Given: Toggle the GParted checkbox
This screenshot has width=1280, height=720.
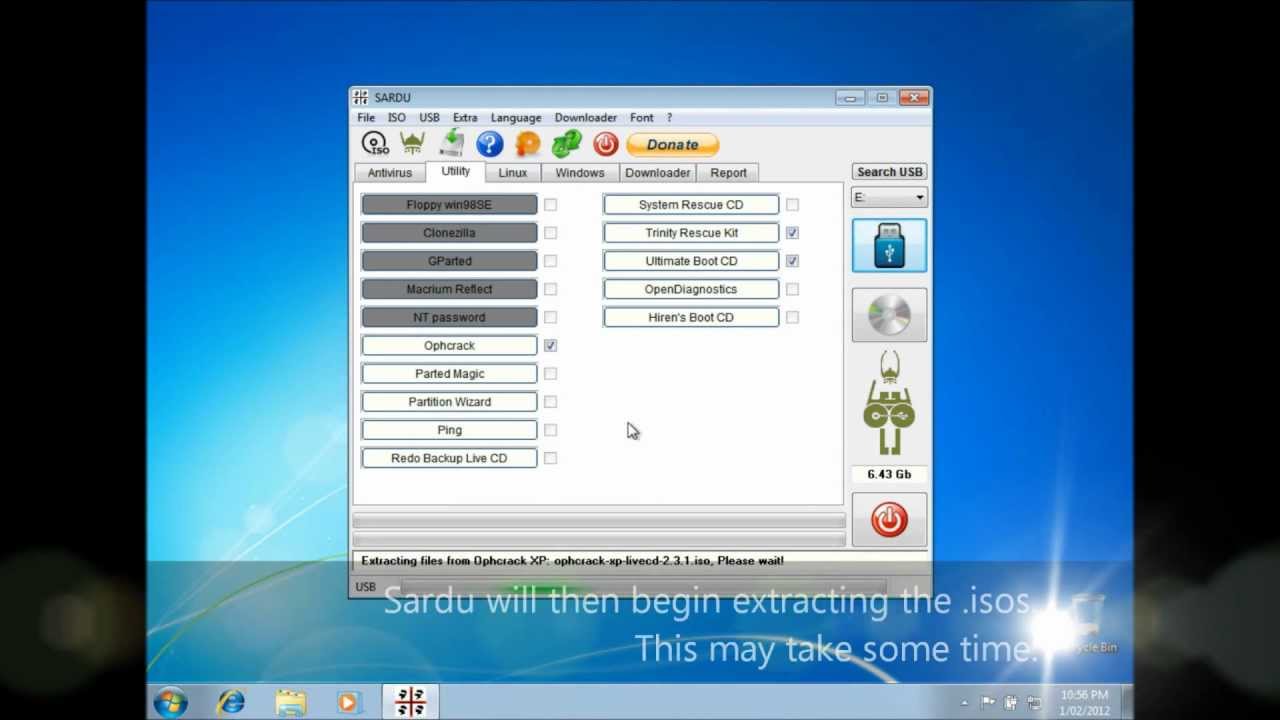Looking at the screenshot, I should [550, 260].
